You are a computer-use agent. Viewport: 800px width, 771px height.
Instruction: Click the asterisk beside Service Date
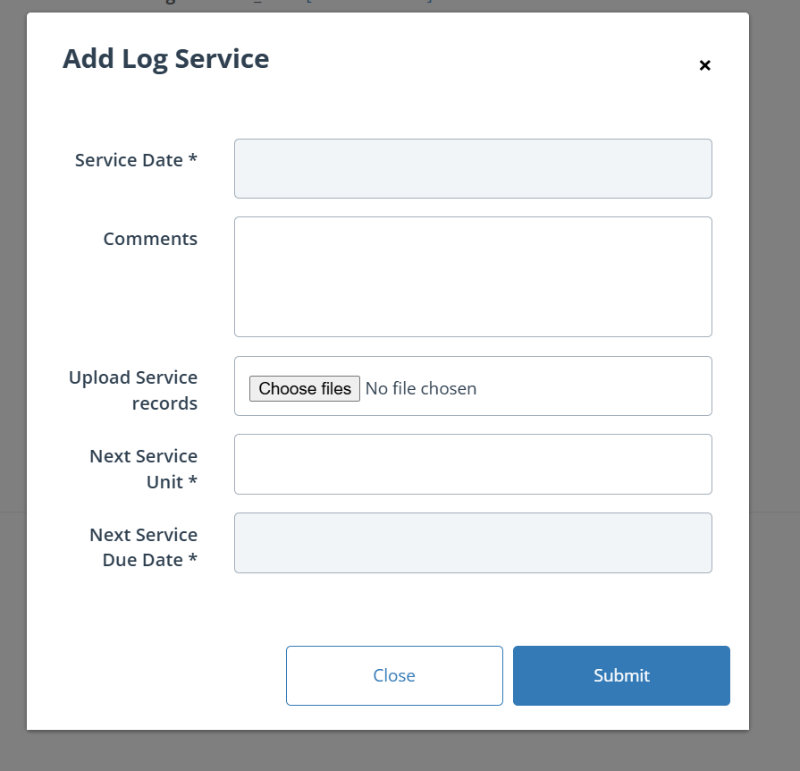(x=193, y=160)
